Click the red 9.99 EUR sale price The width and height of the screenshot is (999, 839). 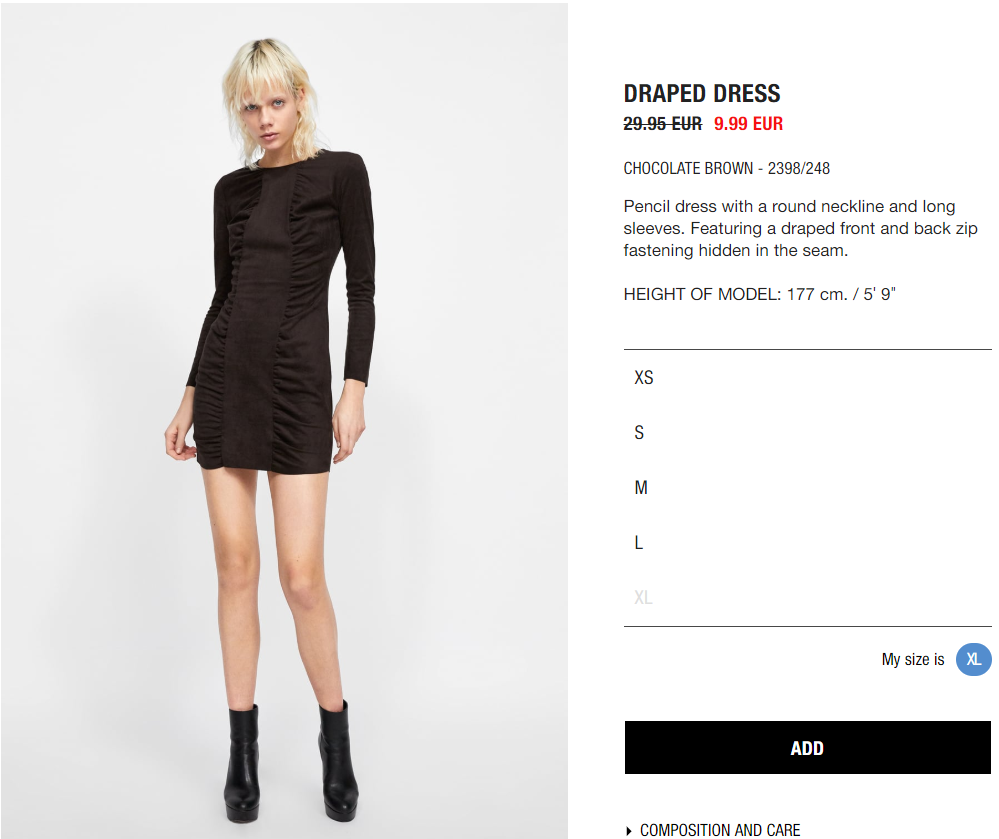pos(748,124)
